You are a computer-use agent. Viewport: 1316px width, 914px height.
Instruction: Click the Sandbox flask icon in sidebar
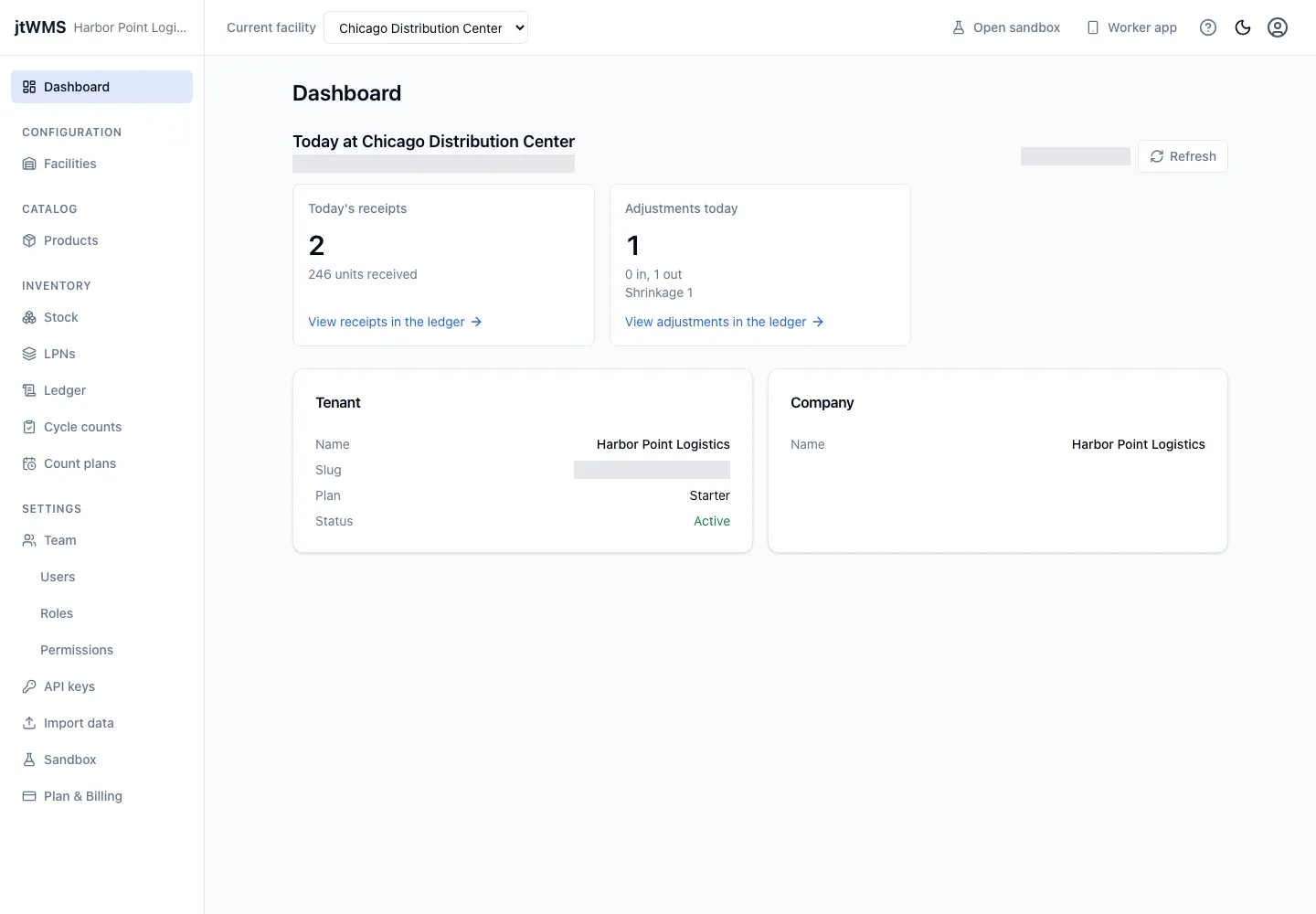tap(29, 760)
